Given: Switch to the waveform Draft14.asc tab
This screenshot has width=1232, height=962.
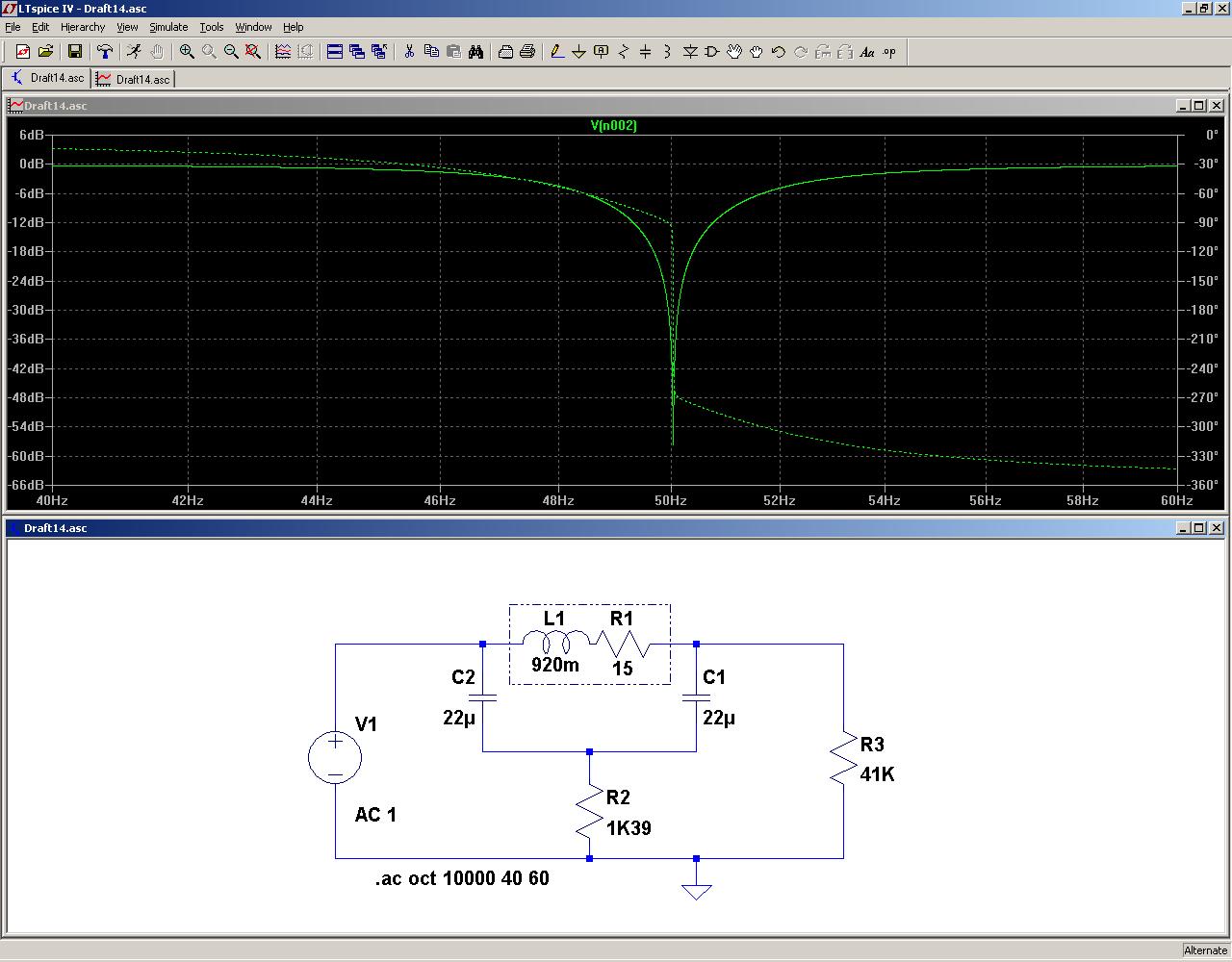Looking at the screenshot, I should pos(133,79).
